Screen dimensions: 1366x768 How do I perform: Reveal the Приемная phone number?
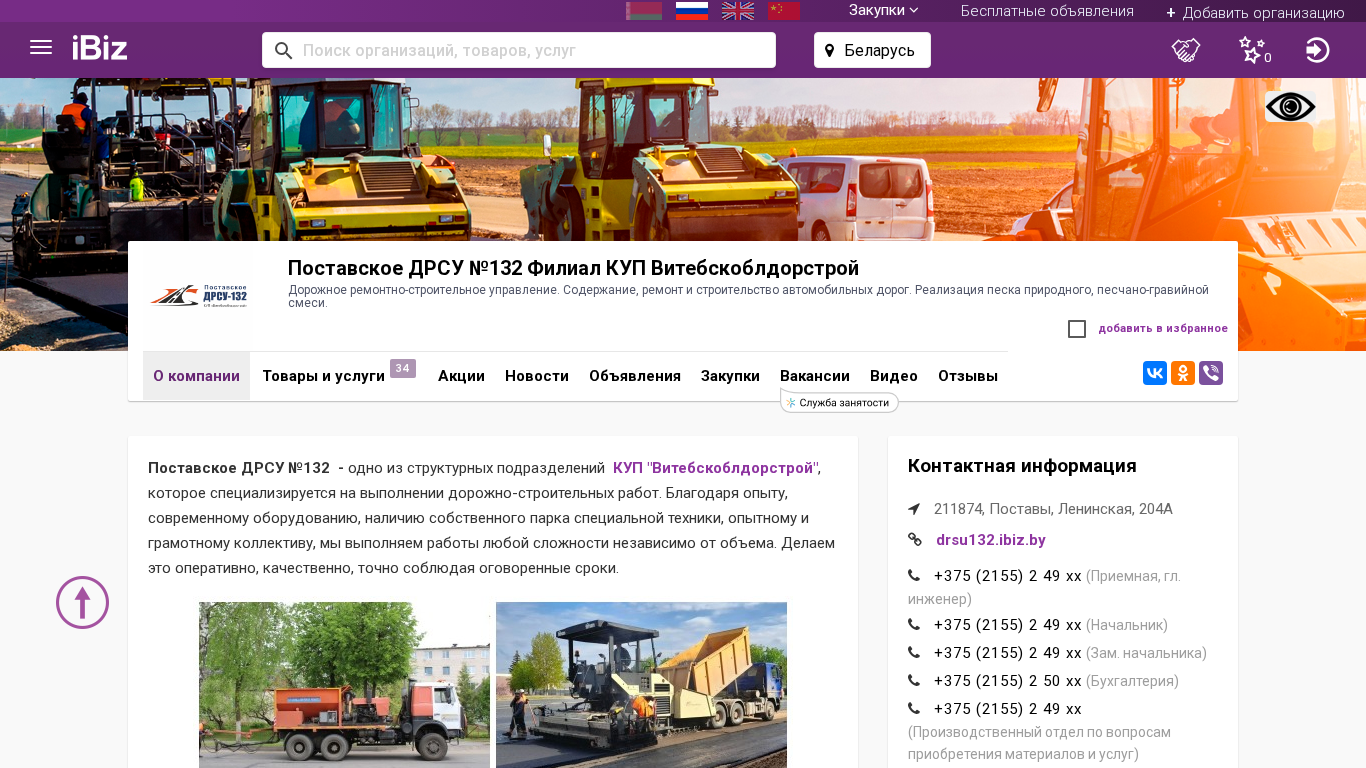pos(1008,576)
